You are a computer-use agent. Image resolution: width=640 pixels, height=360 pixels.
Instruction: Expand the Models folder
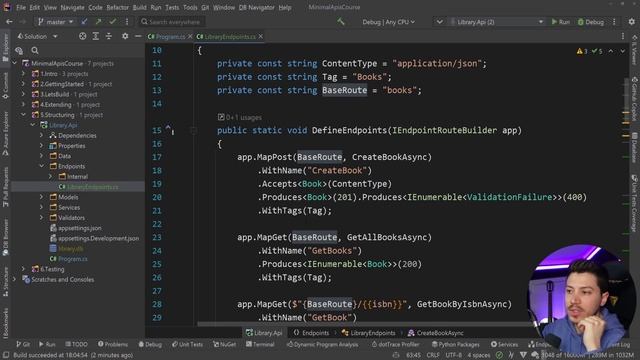[42, 197]
